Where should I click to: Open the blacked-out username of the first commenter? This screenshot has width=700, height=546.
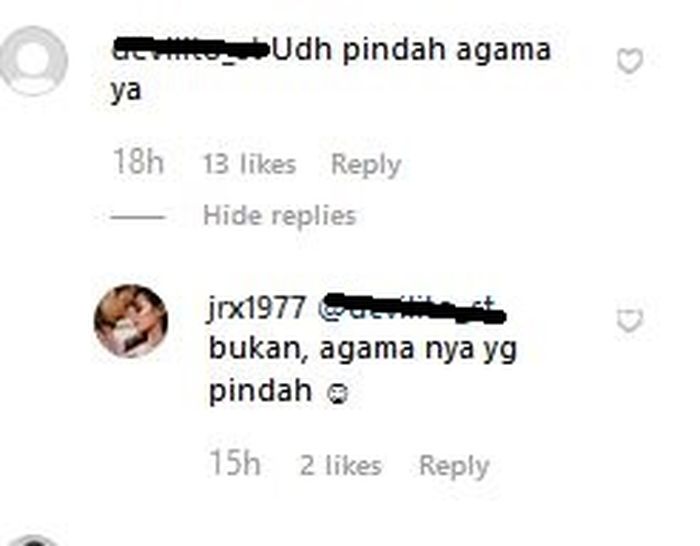191,50
